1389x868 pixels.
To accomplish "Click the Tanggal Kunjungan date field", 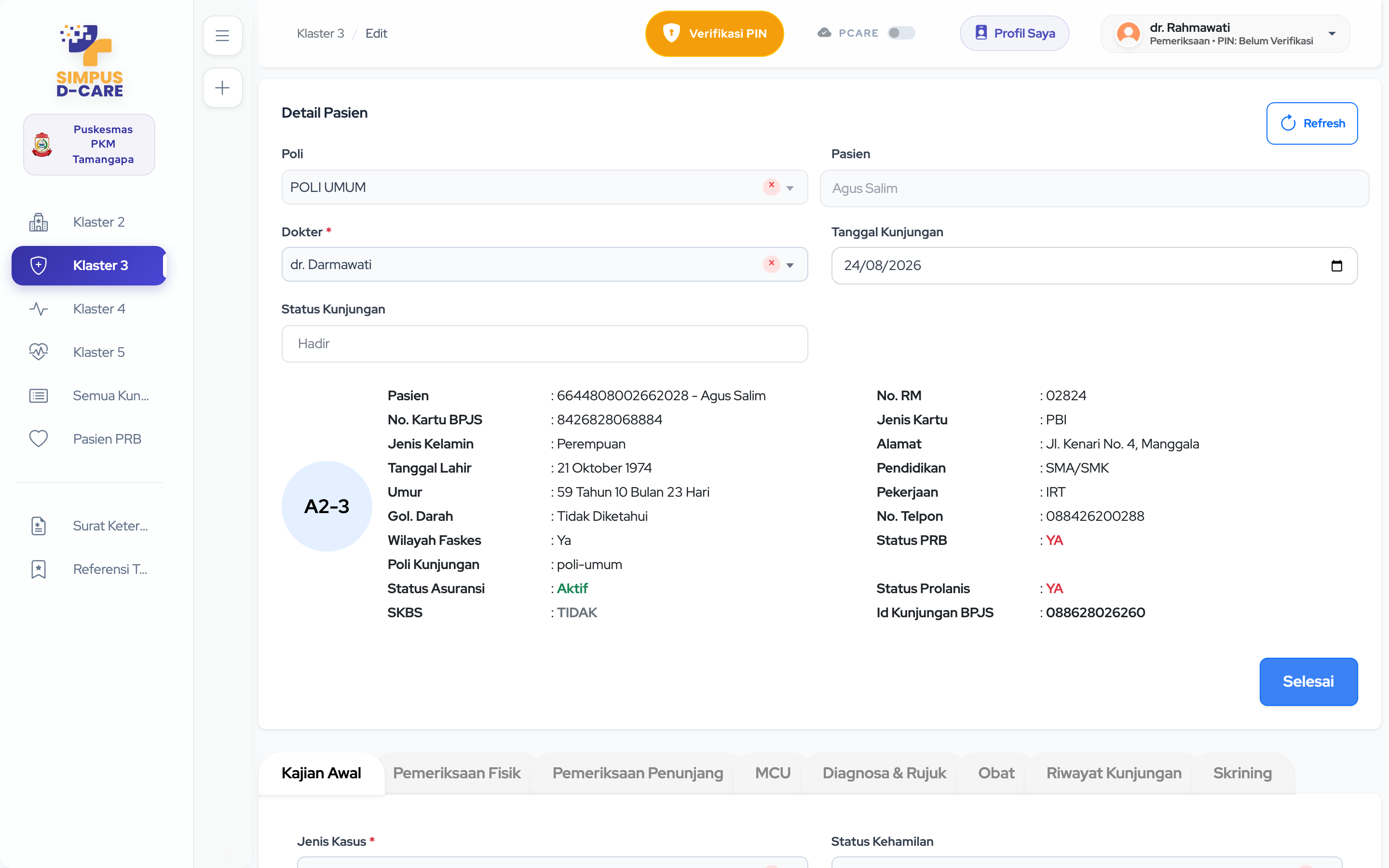I will [x=1094, y=266].
